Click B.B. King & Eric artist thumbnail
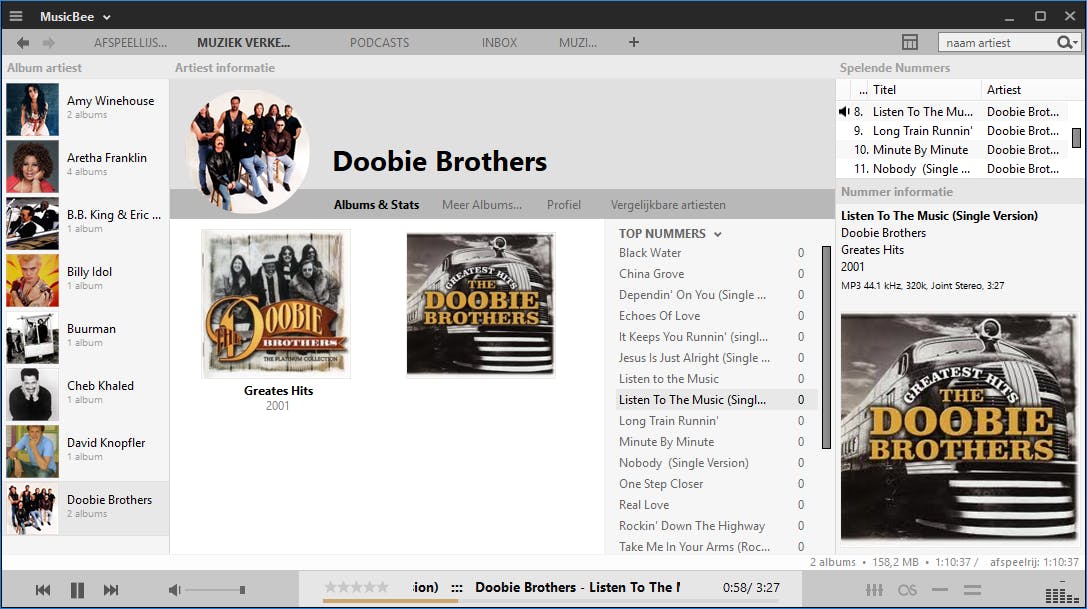 pyautogui.click(x=33, y=223)
